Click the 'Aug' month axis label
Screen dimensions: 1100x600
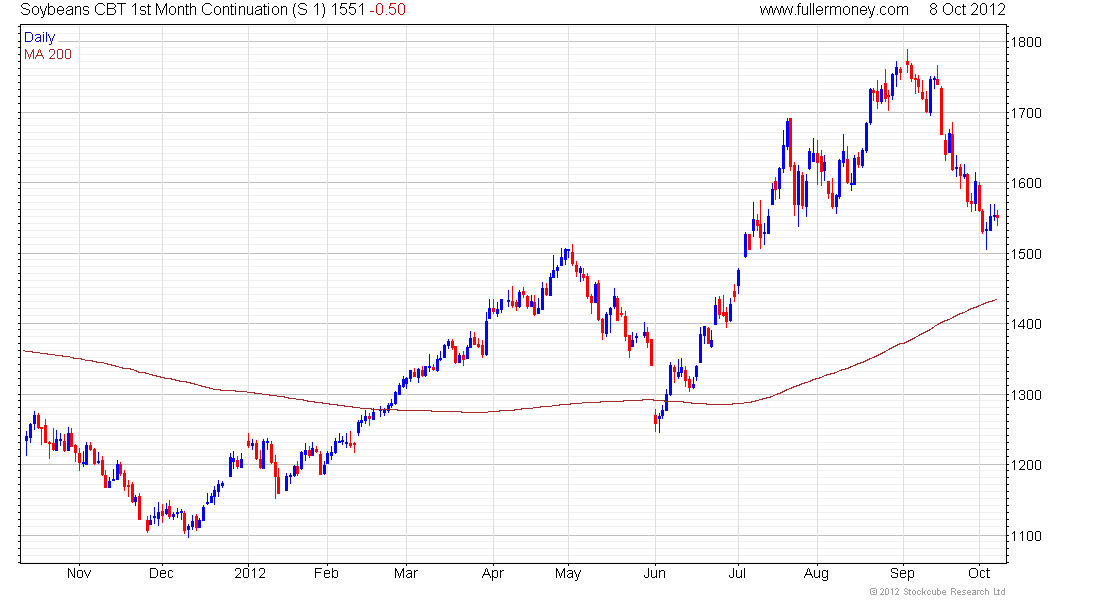tap(816, 573)
